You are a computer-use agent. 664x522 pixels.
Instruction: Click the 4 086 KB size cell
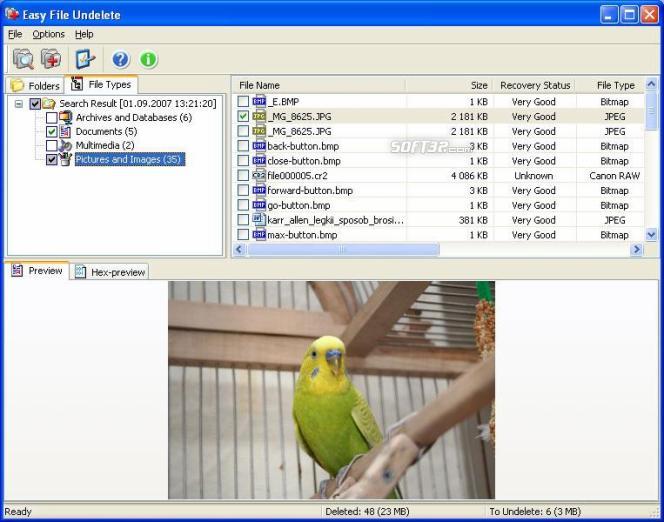tap(469, 176)
